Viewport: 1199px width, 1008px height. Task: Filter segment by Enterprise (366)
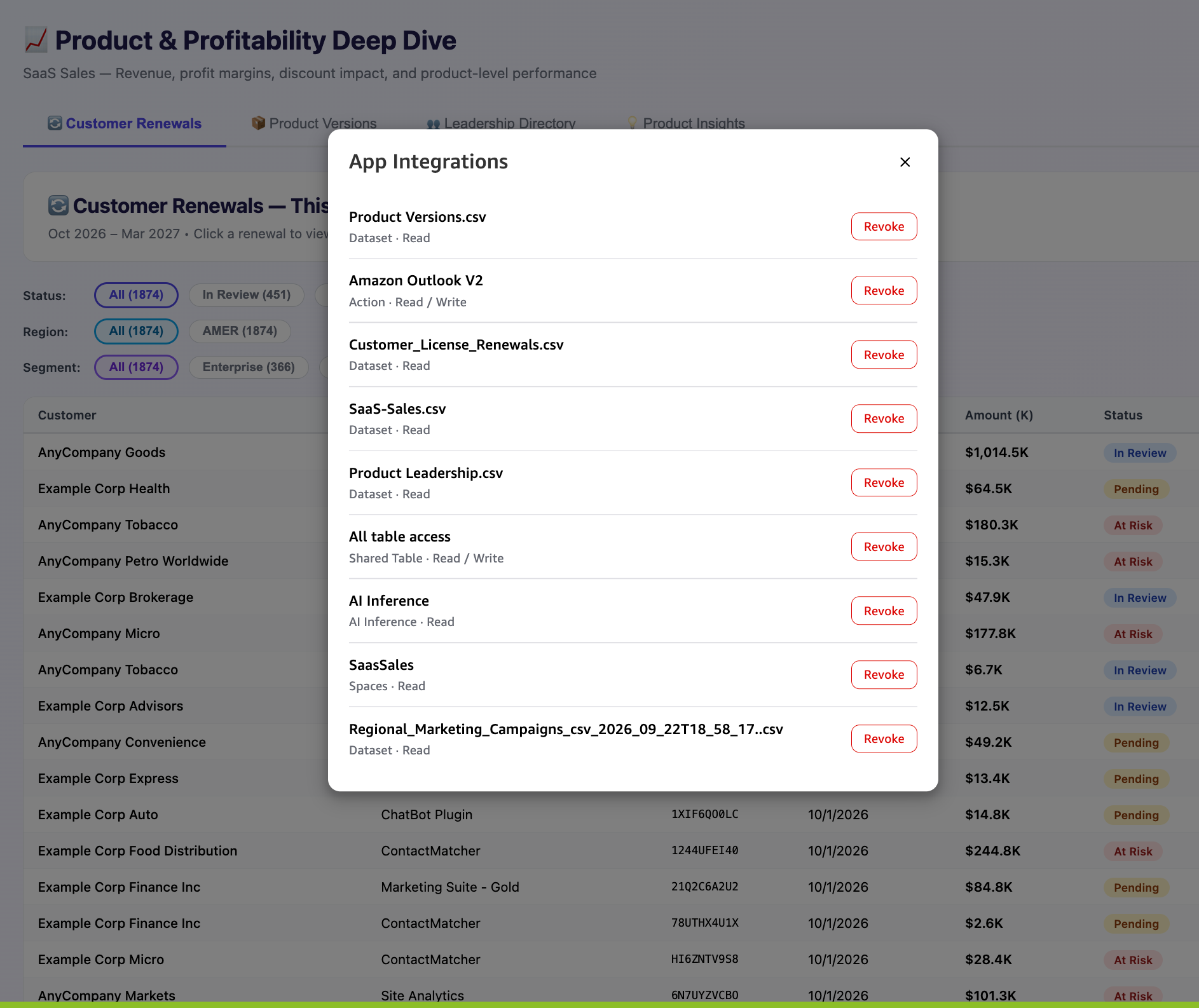coord(249,367)
